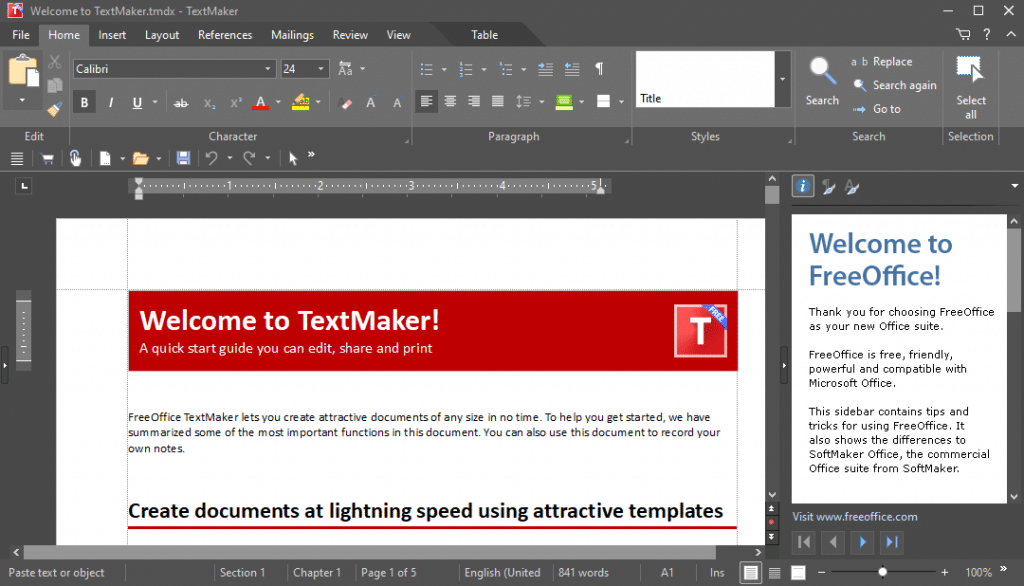This screenshot has height=586, width=1024.
Task: Clear character formatting with eraser icon
Action: point(345,103)
